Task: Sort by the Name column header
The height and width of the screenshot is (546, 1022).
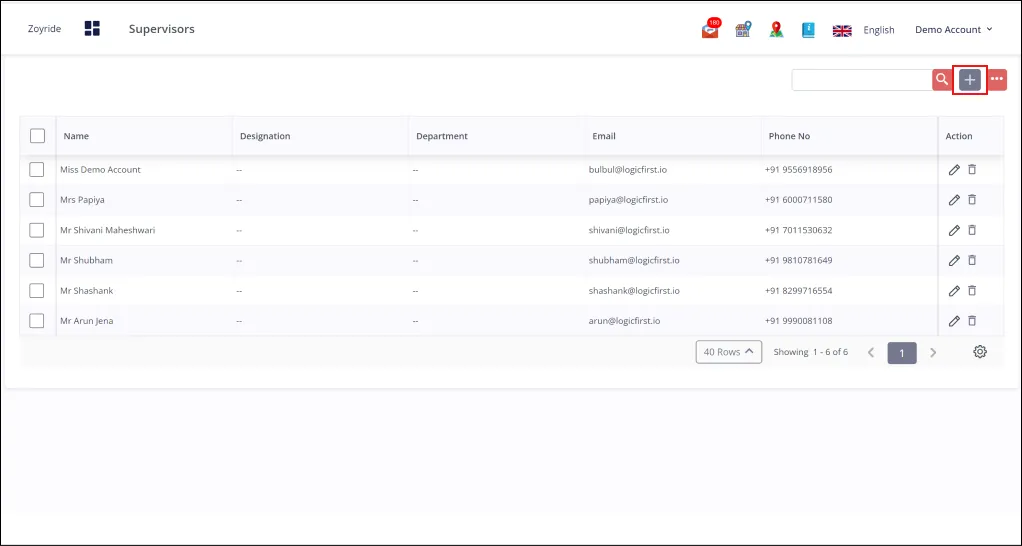Action: (x=76, y=136)
